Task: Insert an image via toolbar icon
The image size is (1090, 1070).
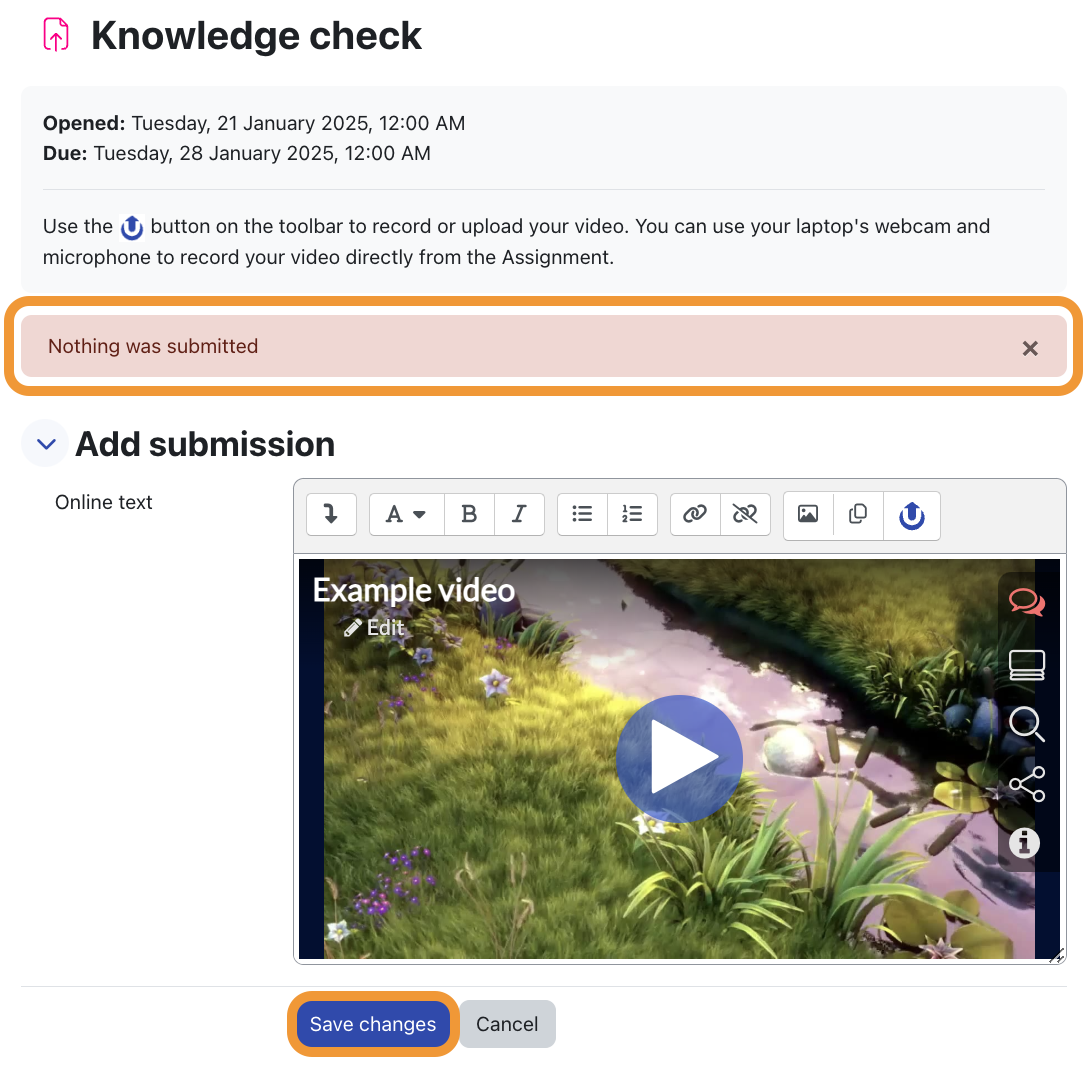Action: 808,514
